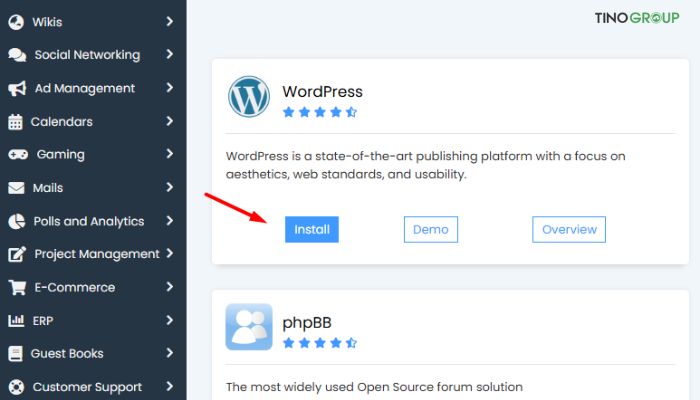
Task: Open the Calendars category
Action: click(x=62, y=122)
